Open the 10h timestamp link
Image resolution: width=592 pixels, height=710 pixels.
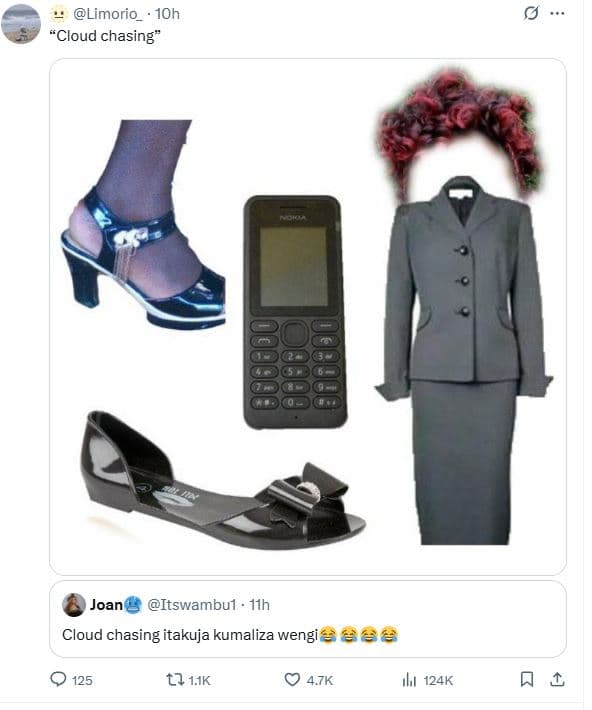[169, 14]
